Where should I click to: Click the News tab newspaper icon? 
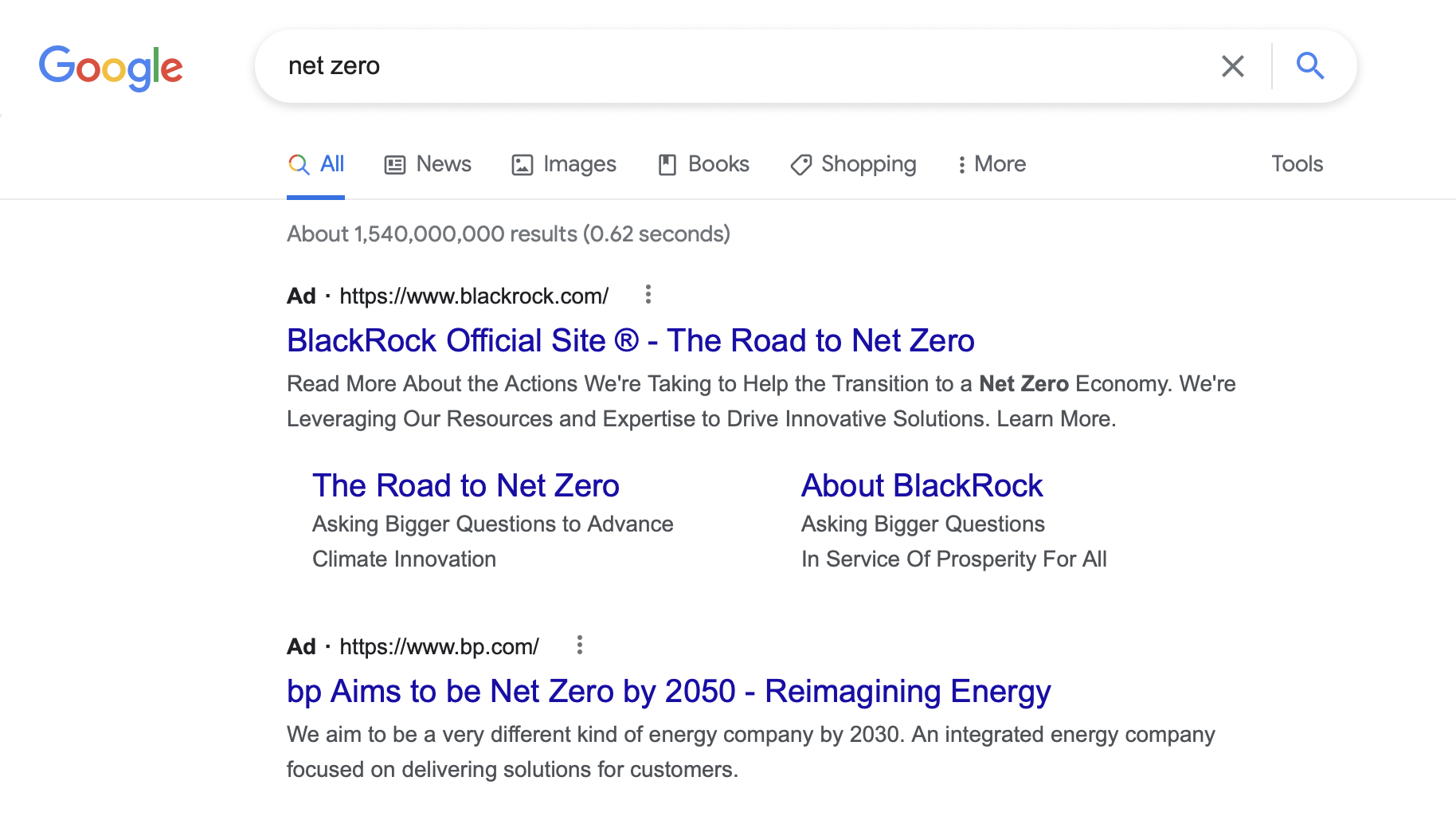point(395,165)
